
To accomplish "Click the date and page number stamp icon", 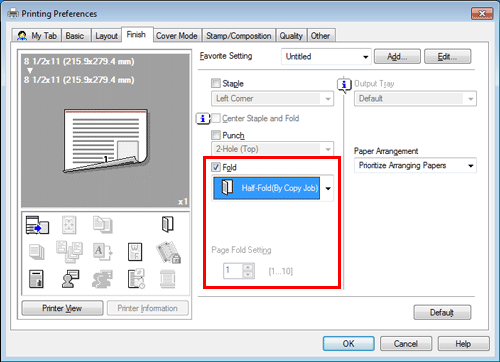I will 136,279.
